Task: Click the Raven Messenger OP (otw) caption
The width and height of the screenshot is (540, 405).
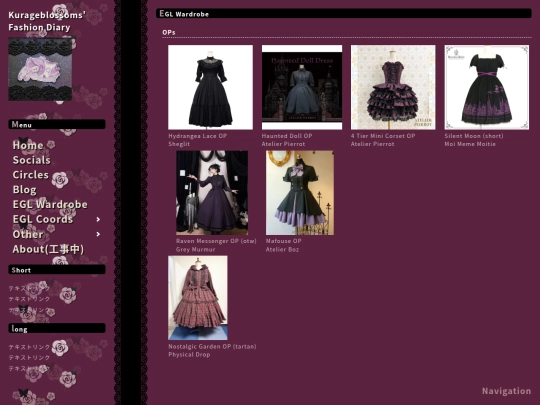Action: coord(216,241)
